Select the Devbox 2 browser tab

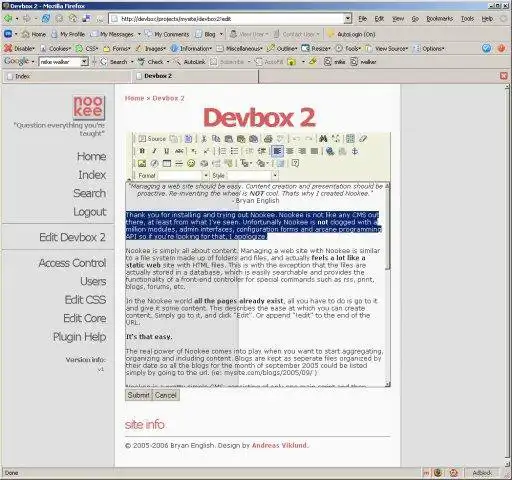point(195,76)
